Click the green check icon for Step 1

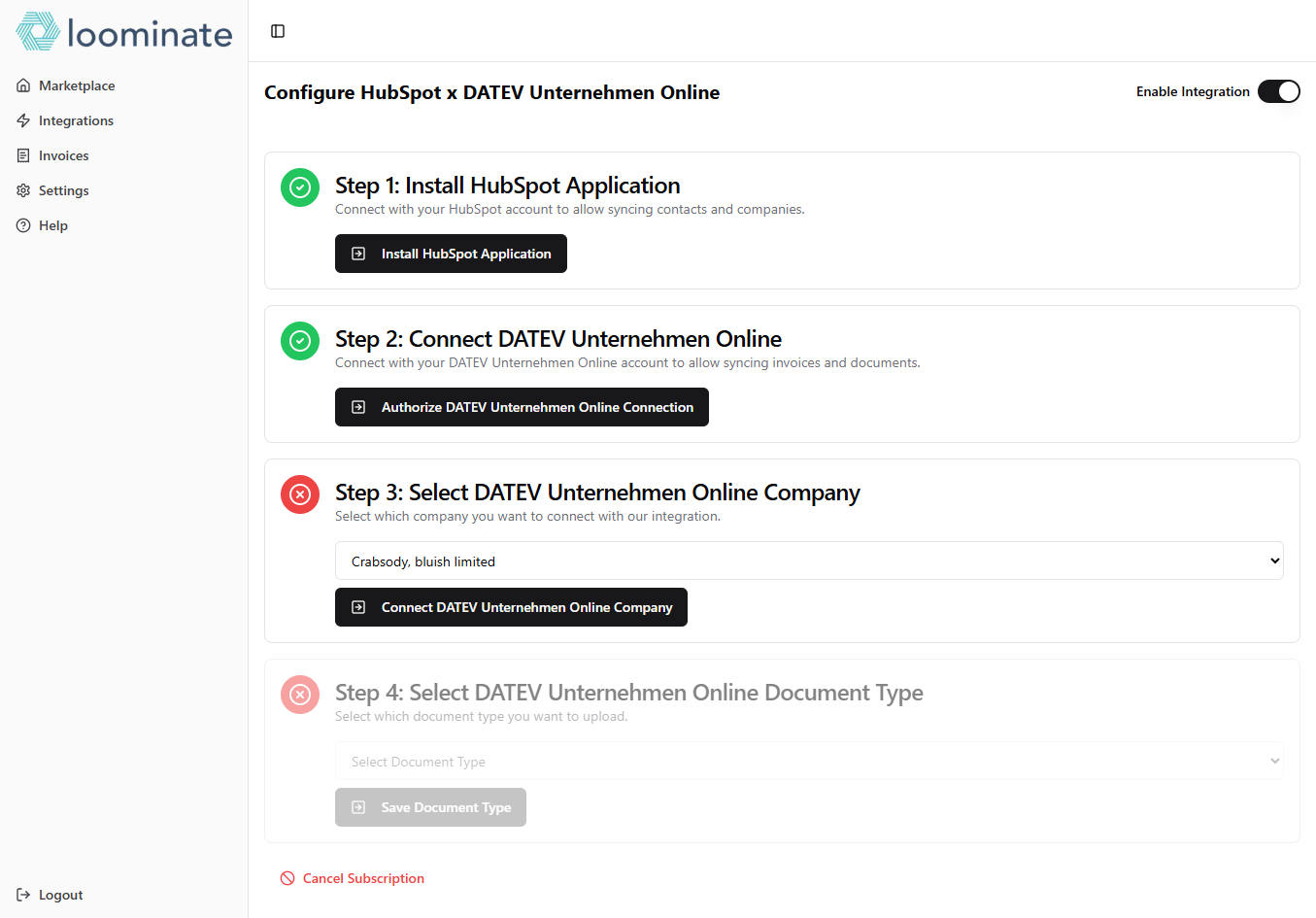point(300,187)
